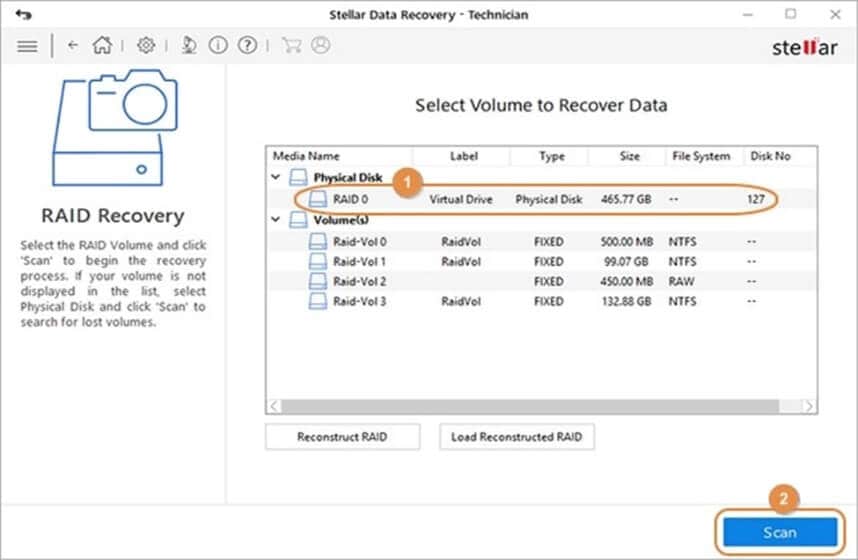
Task: Click the RAID 0 Physical Disk type cell
Action: (x=548, y=199)
